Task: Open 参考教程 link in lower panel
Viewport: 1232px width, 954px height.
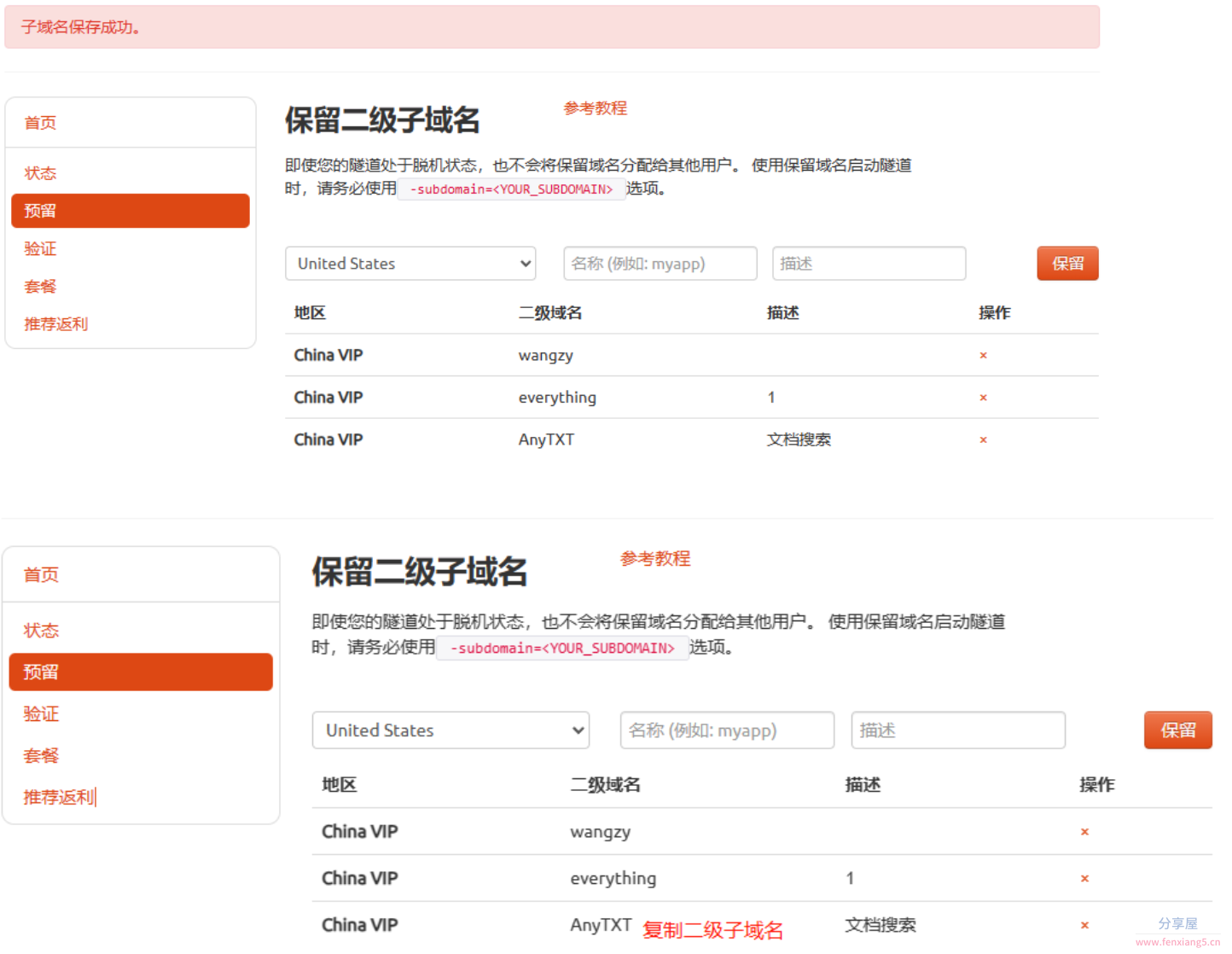Action: click(x=655, y=559)
